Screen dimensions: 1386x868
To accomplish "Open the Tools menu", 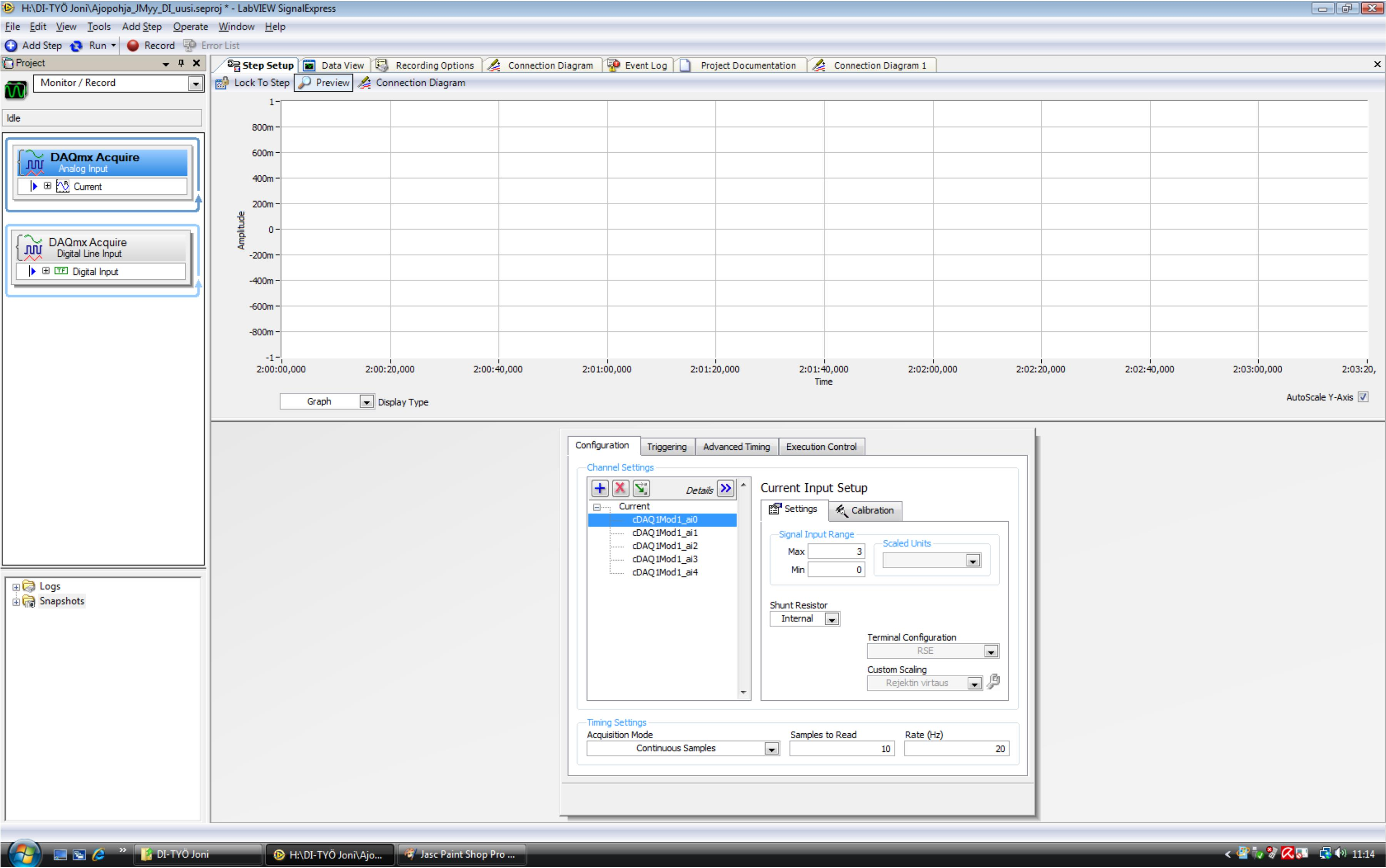I will pos(99,27).
